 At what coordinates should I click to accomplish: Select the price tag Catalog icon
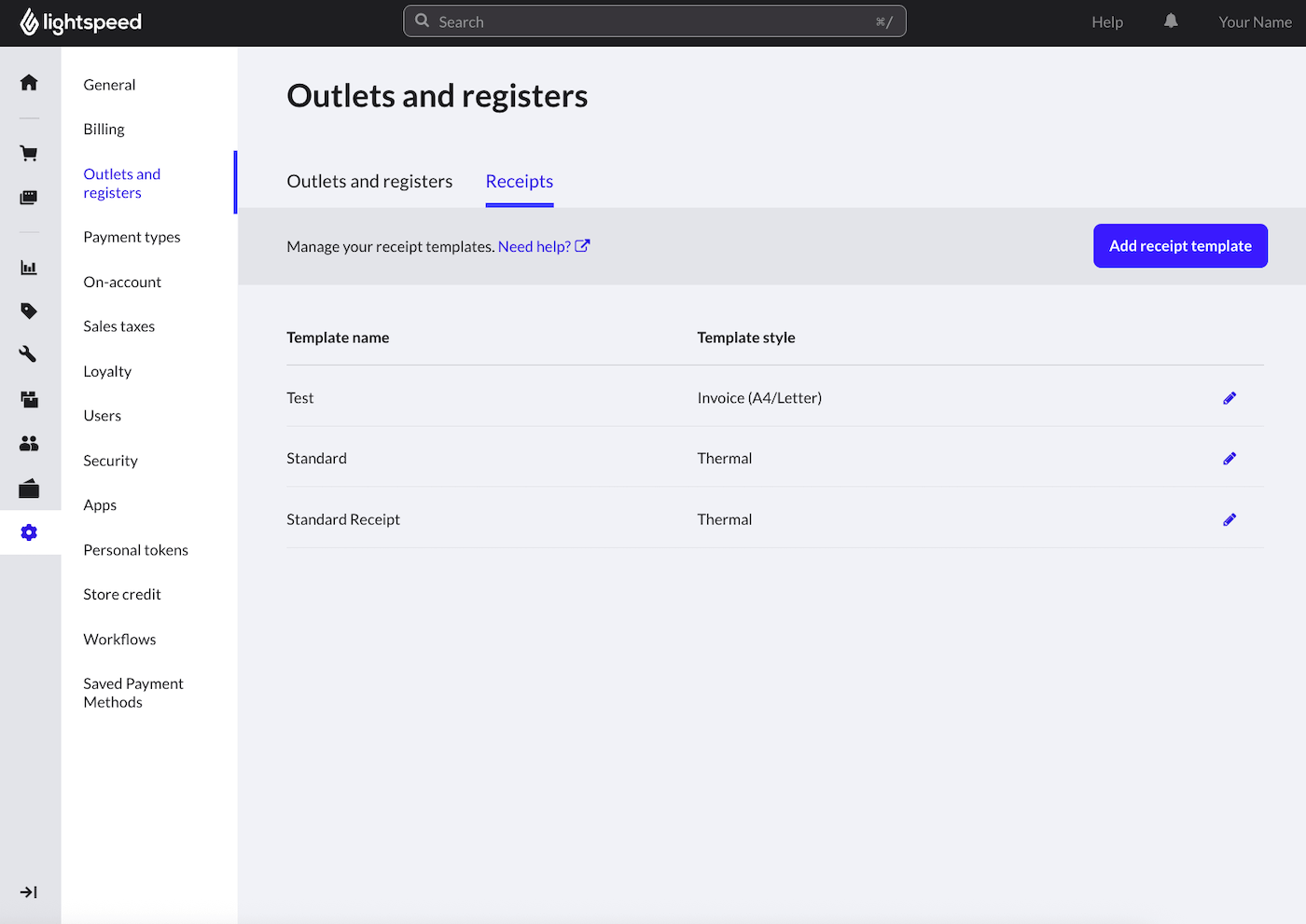pos(29,310)
